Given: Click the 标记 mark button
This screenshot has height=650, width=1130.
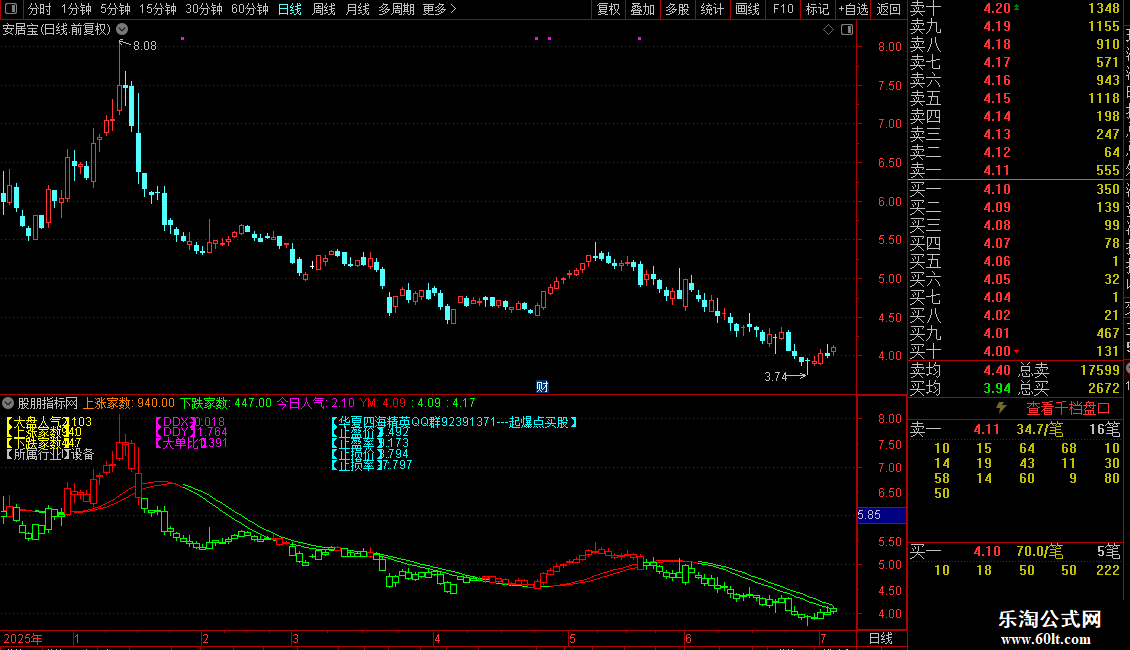Looking at the screenshot, I should pos(817,9).
